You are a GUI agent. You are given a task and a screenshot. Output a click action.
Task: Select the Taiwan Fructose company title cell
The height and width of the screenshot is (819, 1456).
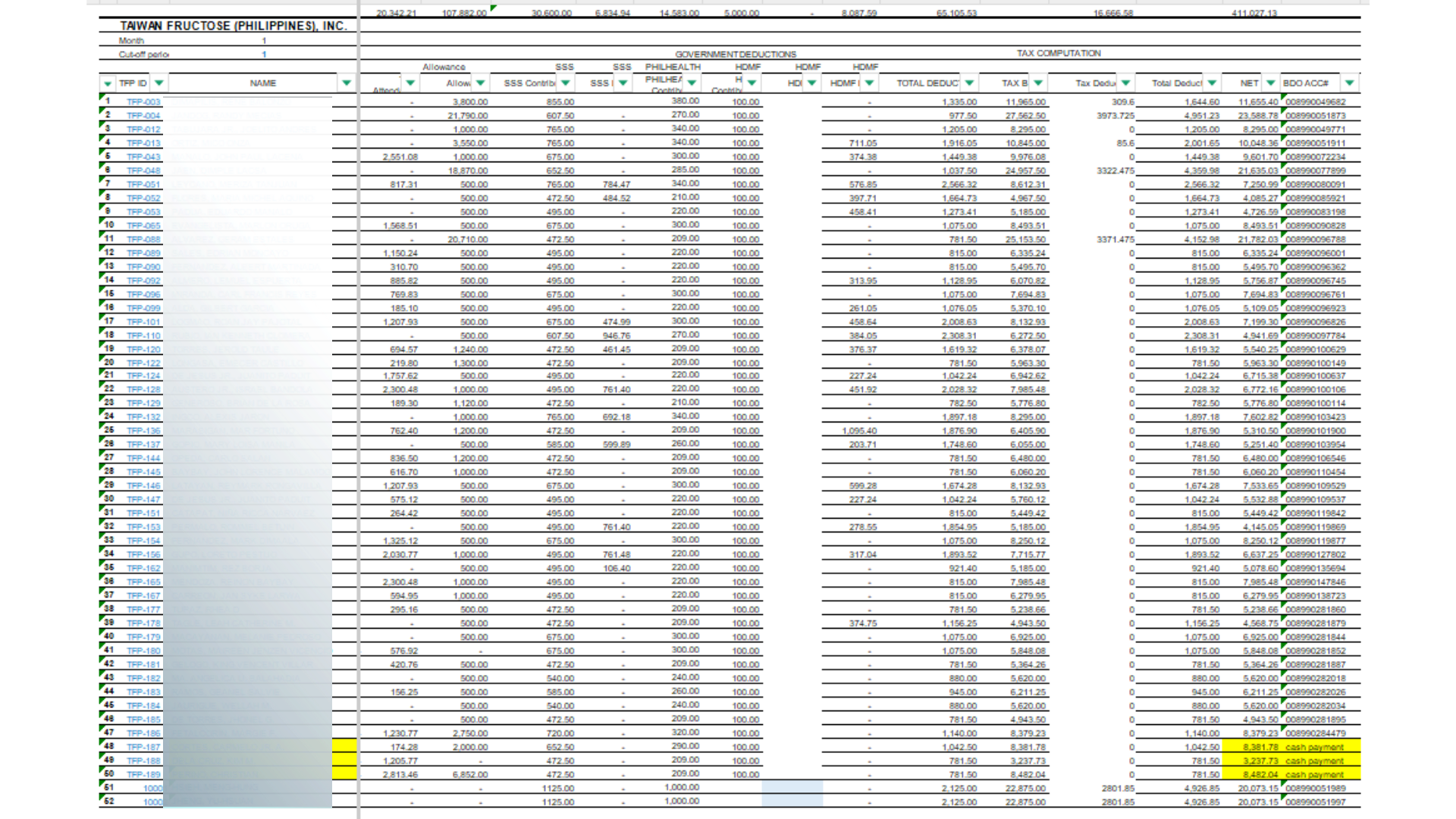point(233,26)
